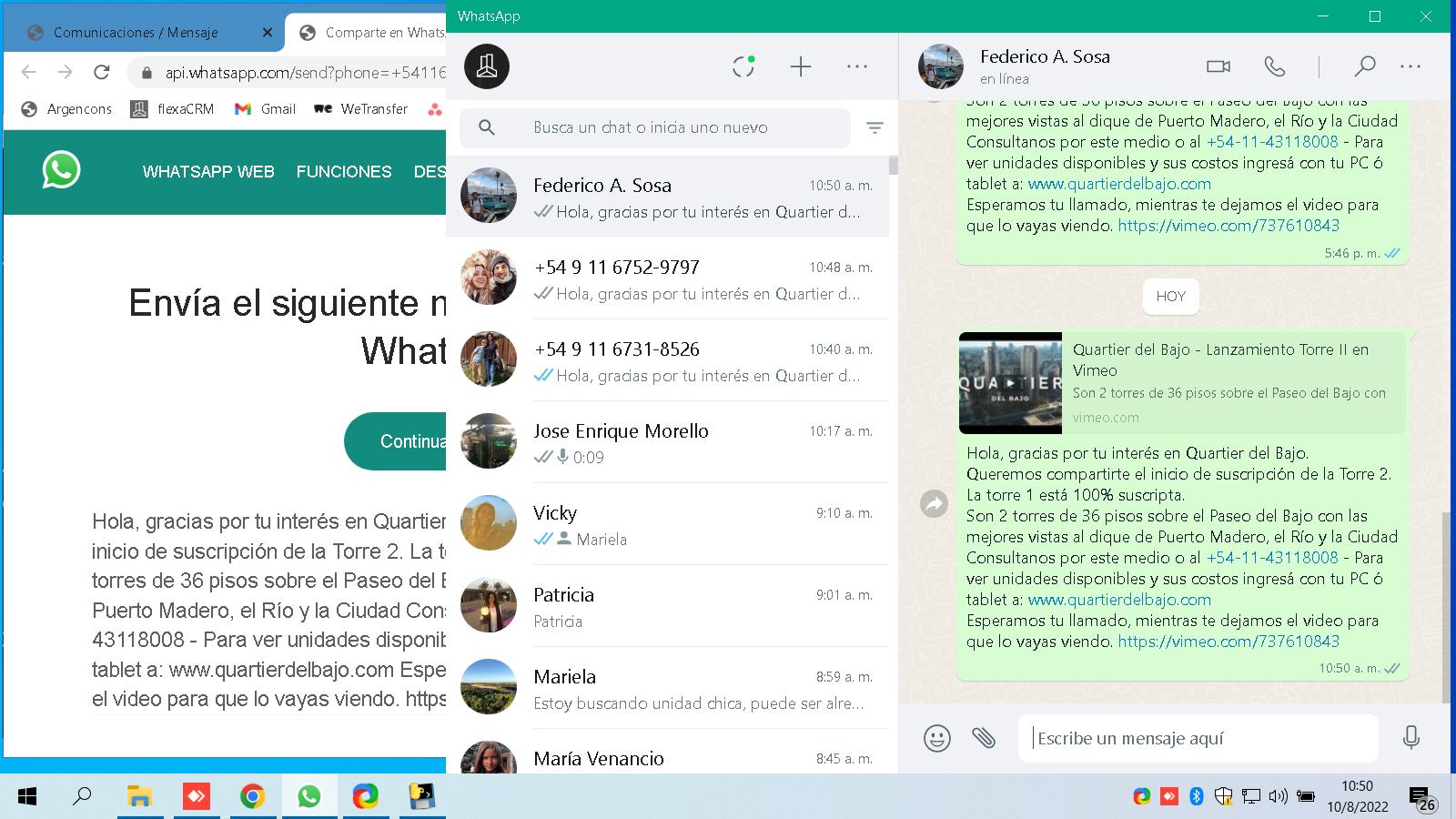Open the conversation three-dots menu
Screen dimensions: 1456x819
pos(1410,66)
